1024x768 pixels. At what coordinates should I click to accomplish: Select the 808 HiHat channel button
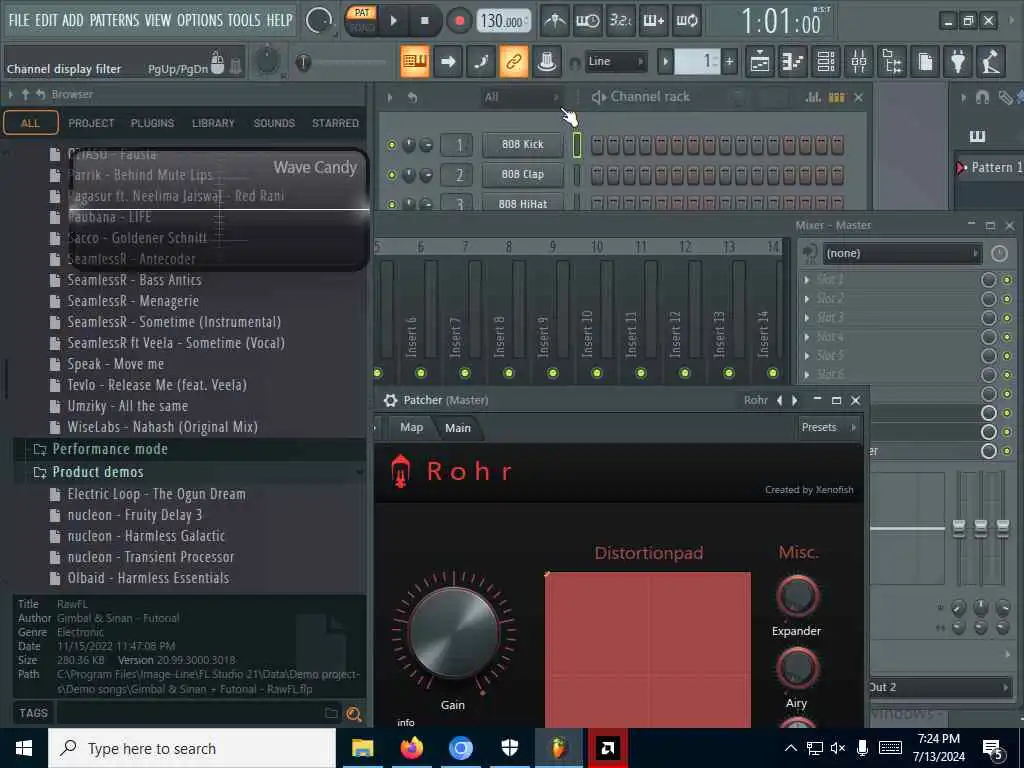[522, 203]
